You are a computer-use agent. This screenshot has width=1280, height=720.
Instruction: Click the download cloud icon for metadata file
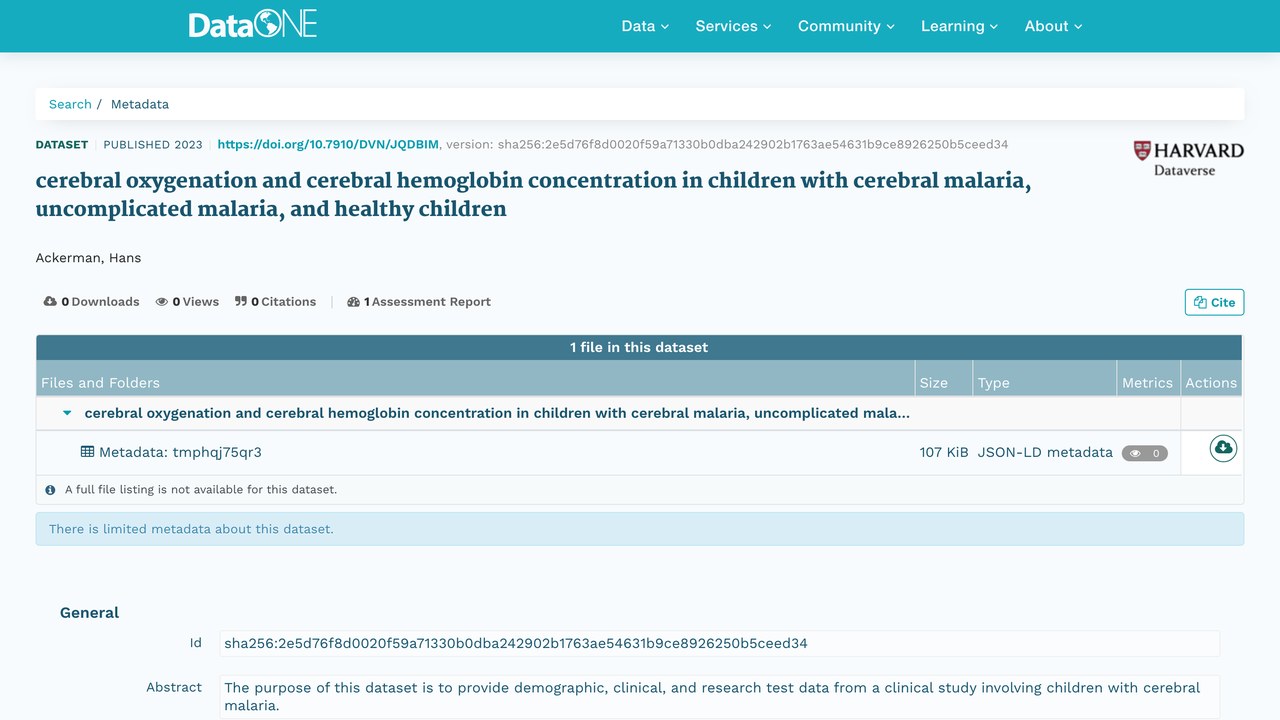coord(1223,448)
